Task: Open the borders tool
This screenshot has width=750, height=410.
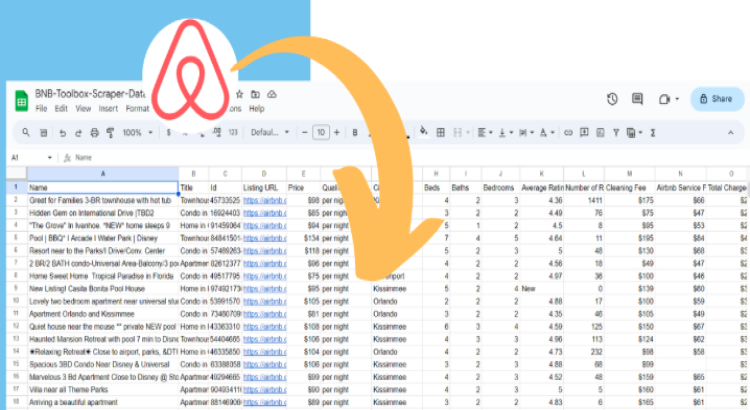Action: coord(441,133)
